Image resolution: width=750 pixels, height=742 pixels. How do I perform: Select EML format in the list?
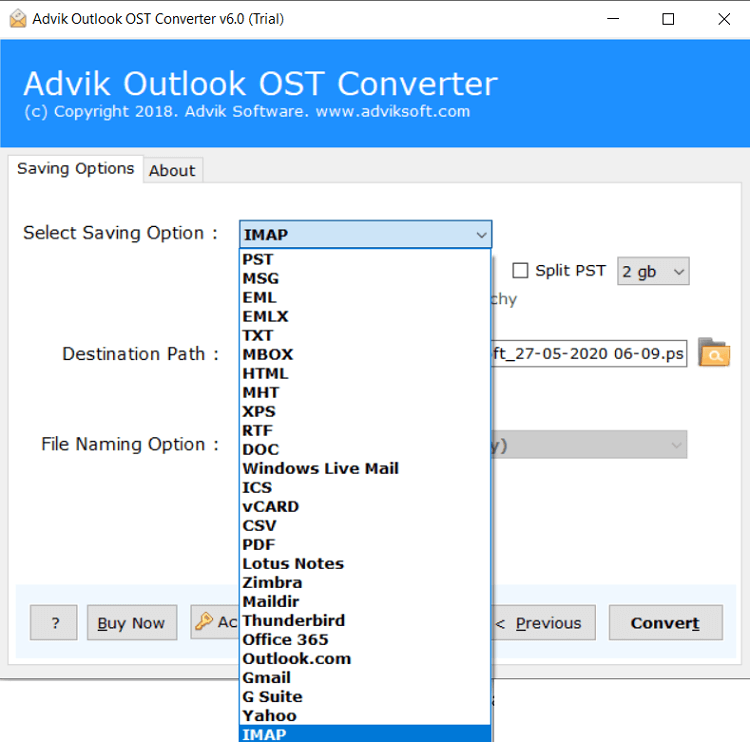click(x=365, y=298)
